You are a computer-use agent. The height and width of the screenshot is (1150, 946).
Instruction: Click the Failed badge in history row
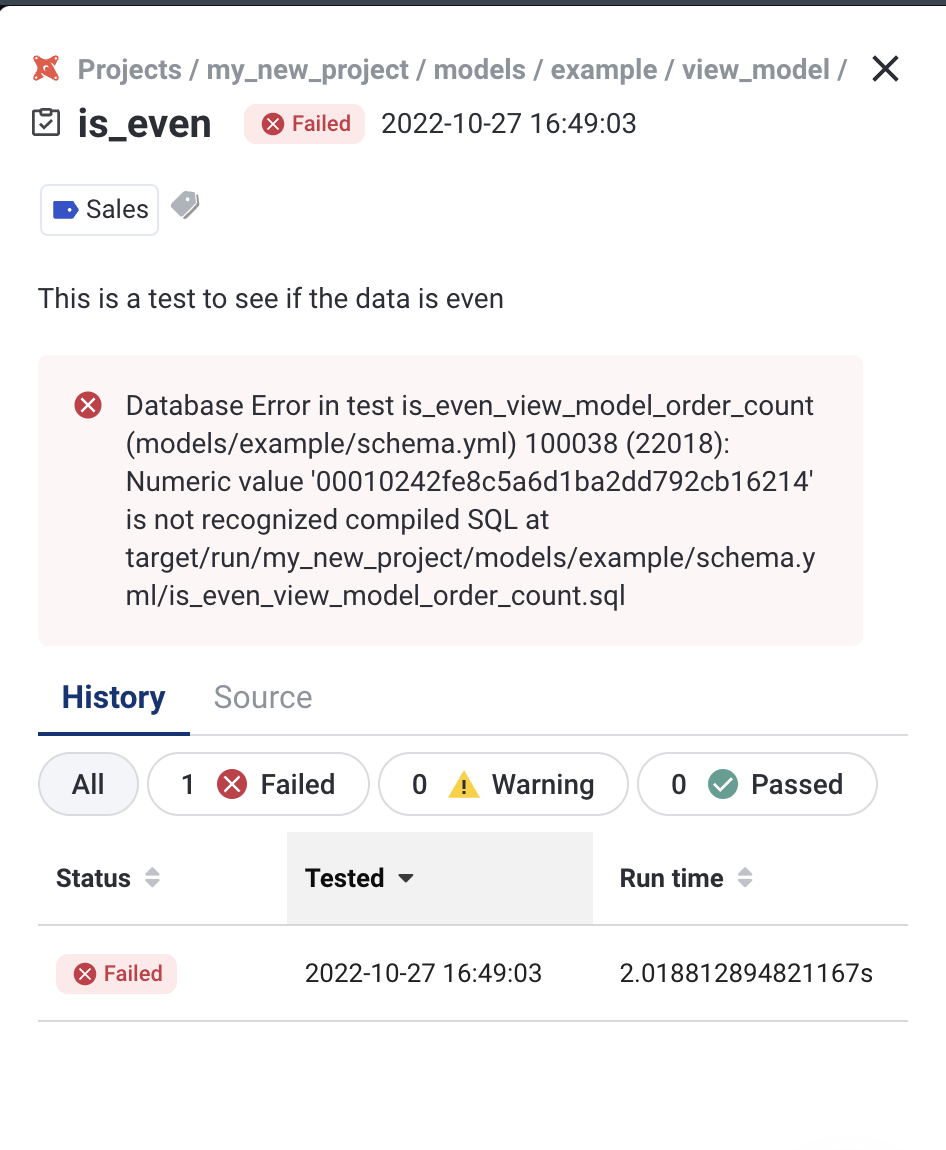tap(116, 973)
